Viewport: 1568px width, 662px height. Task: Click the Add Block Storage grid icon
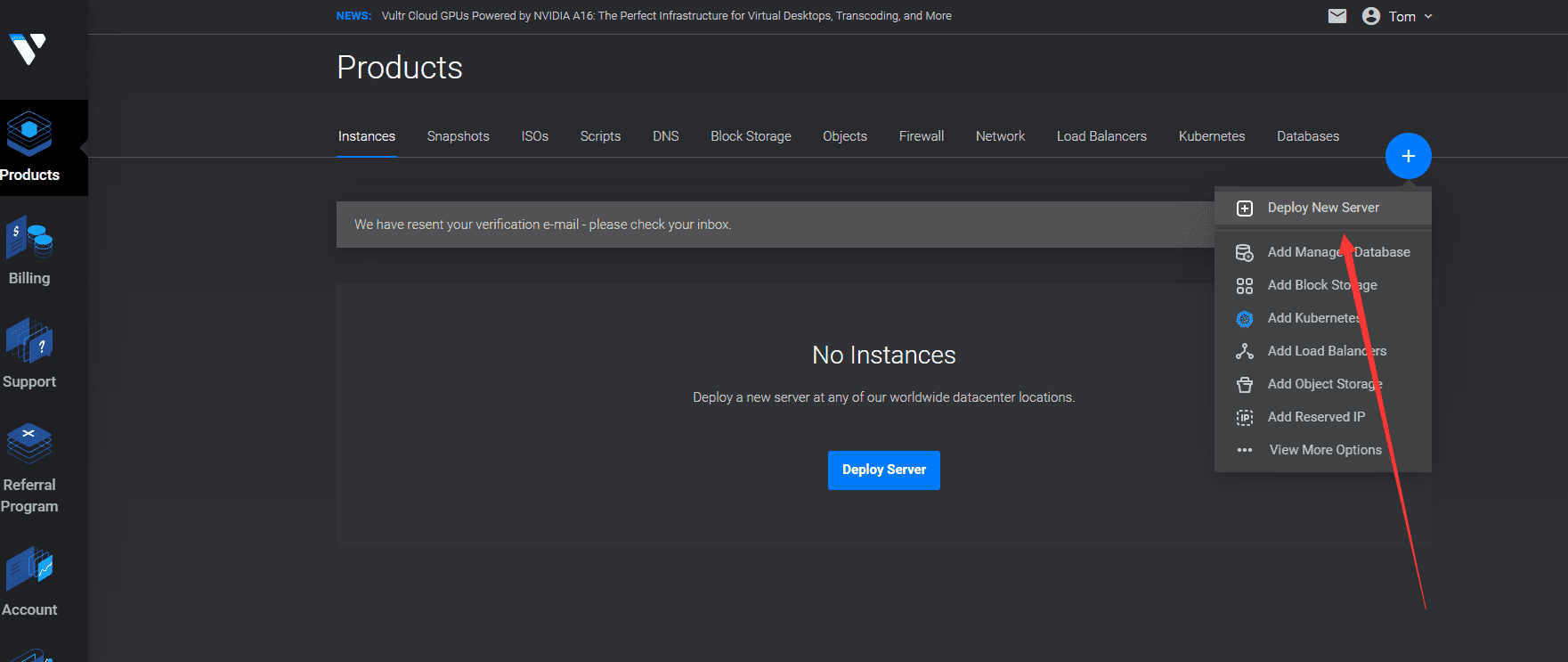[x=1245, y=285]
